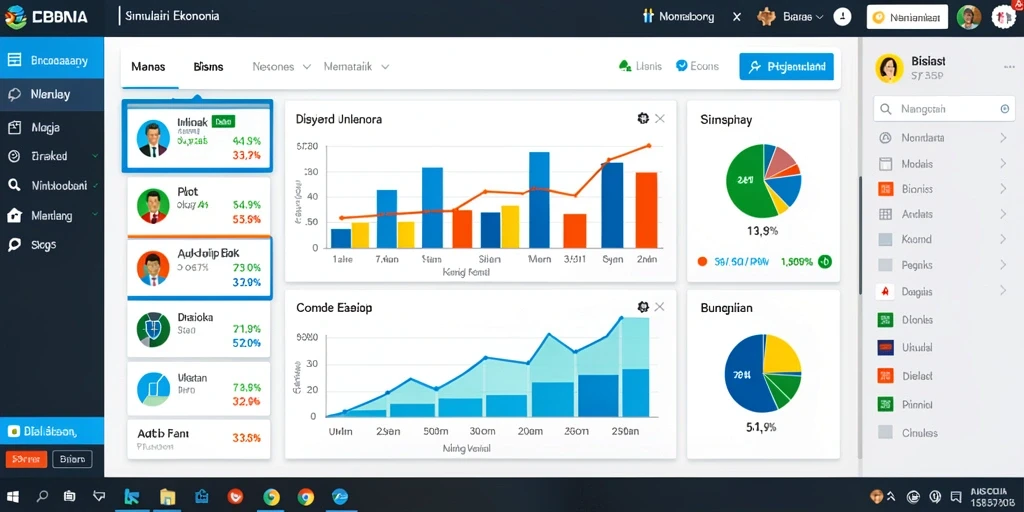Launch Chrome from the Windows taskbar
1024x512 pixels.
pos(306,497)
